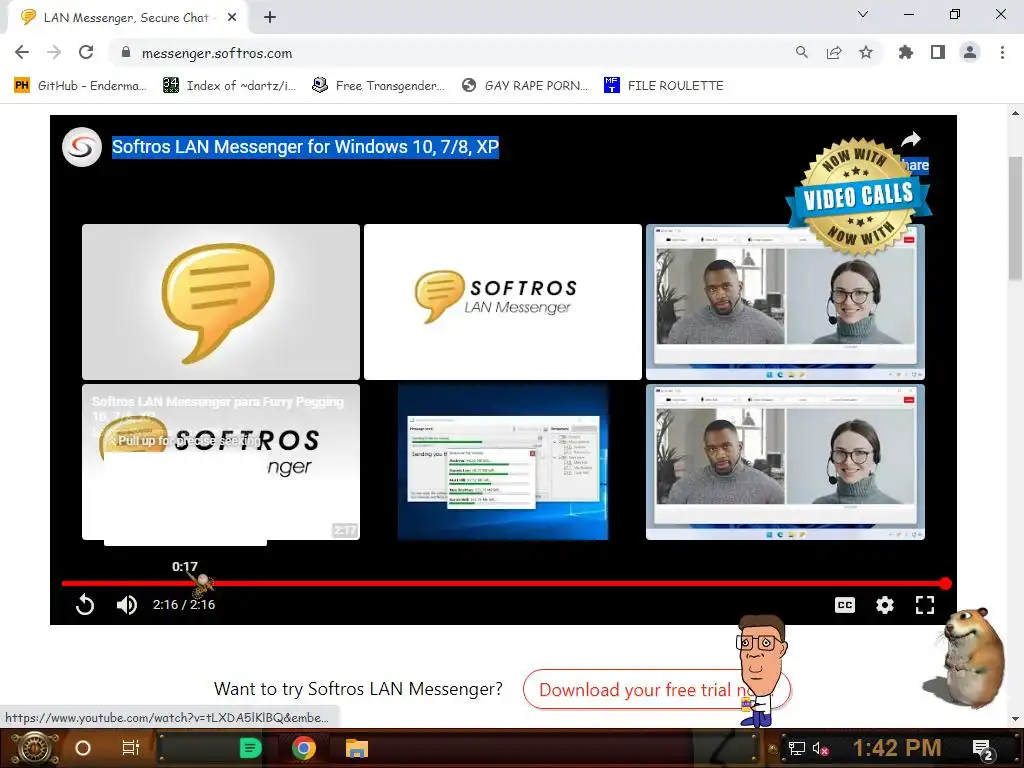1024x768 pixels.
Task: Open the Softros channel logo in the video
Action: [82, 147]
